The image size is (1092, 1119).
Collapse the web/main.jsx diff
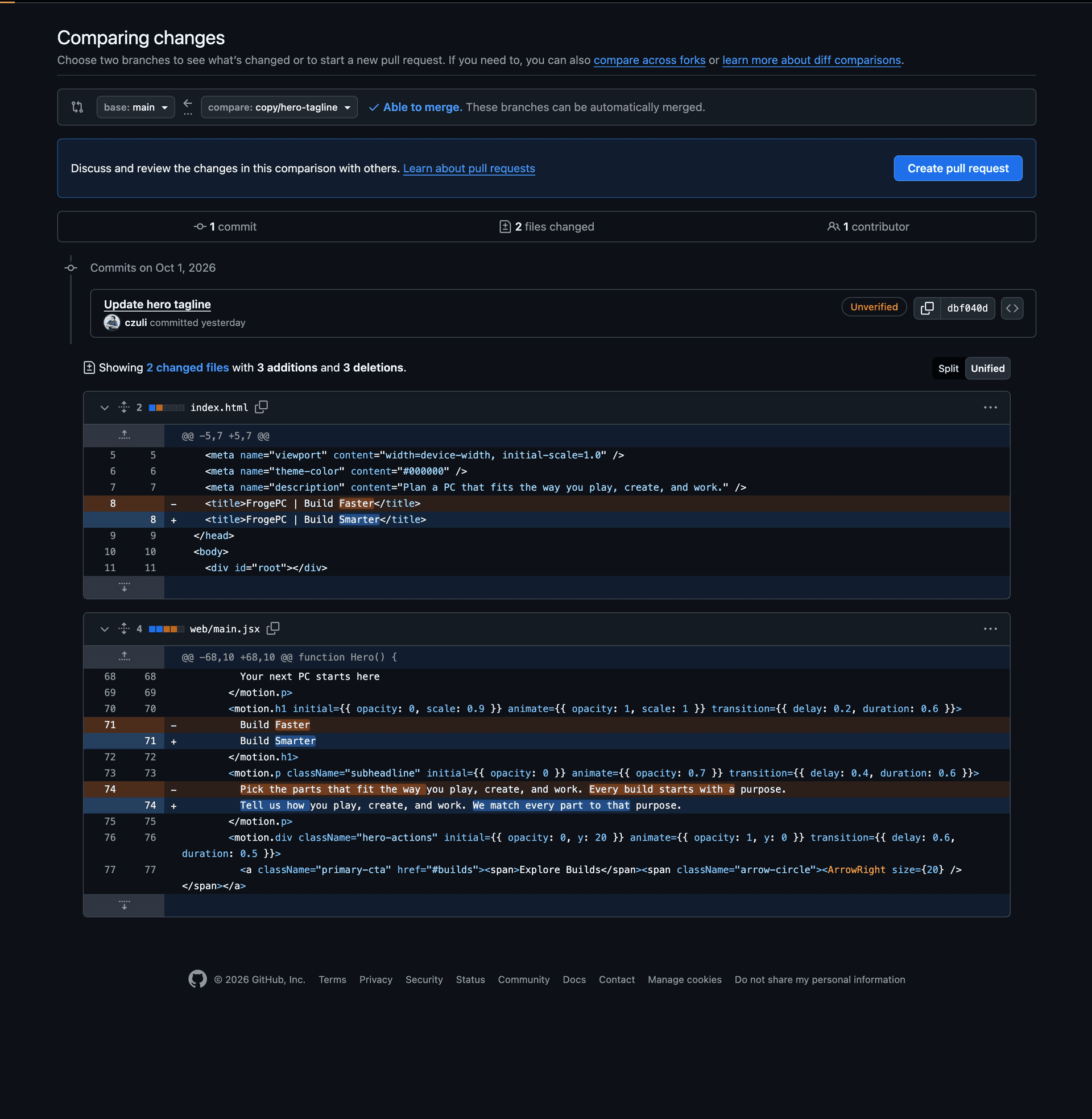(x=105, y=629)
